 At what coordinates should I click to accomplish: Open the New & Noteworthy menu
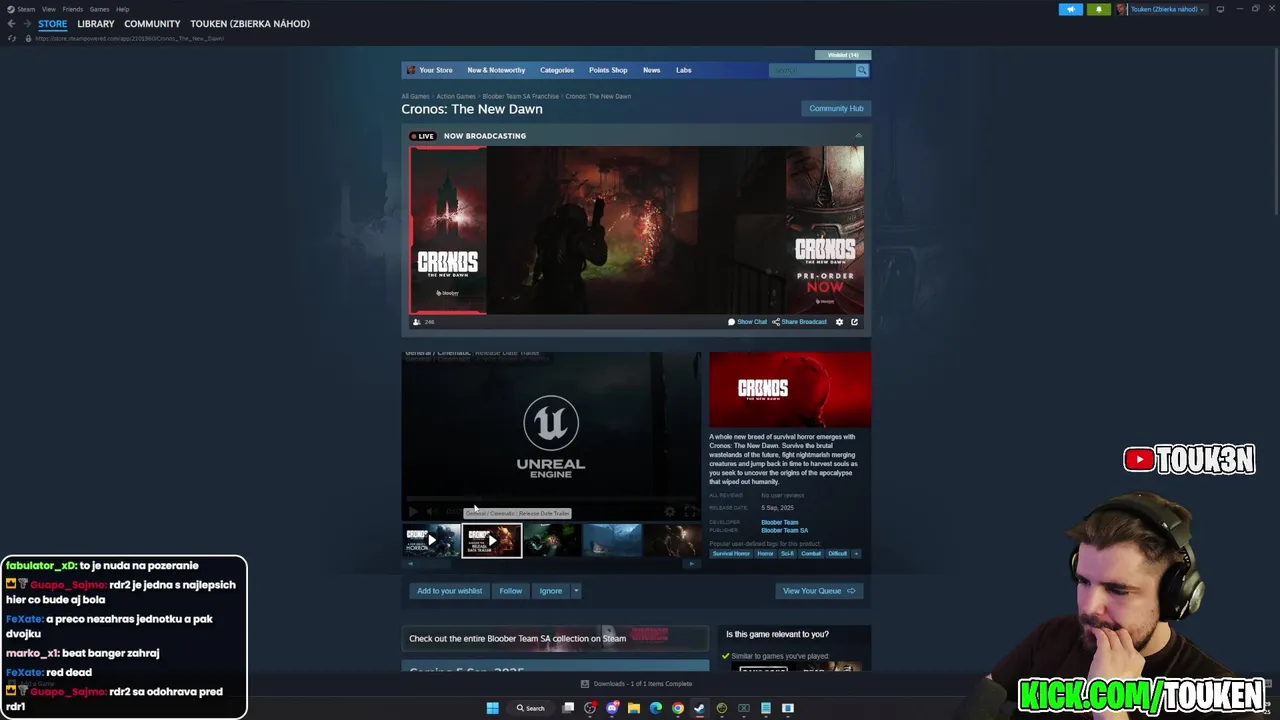click(x=496, y=70)
